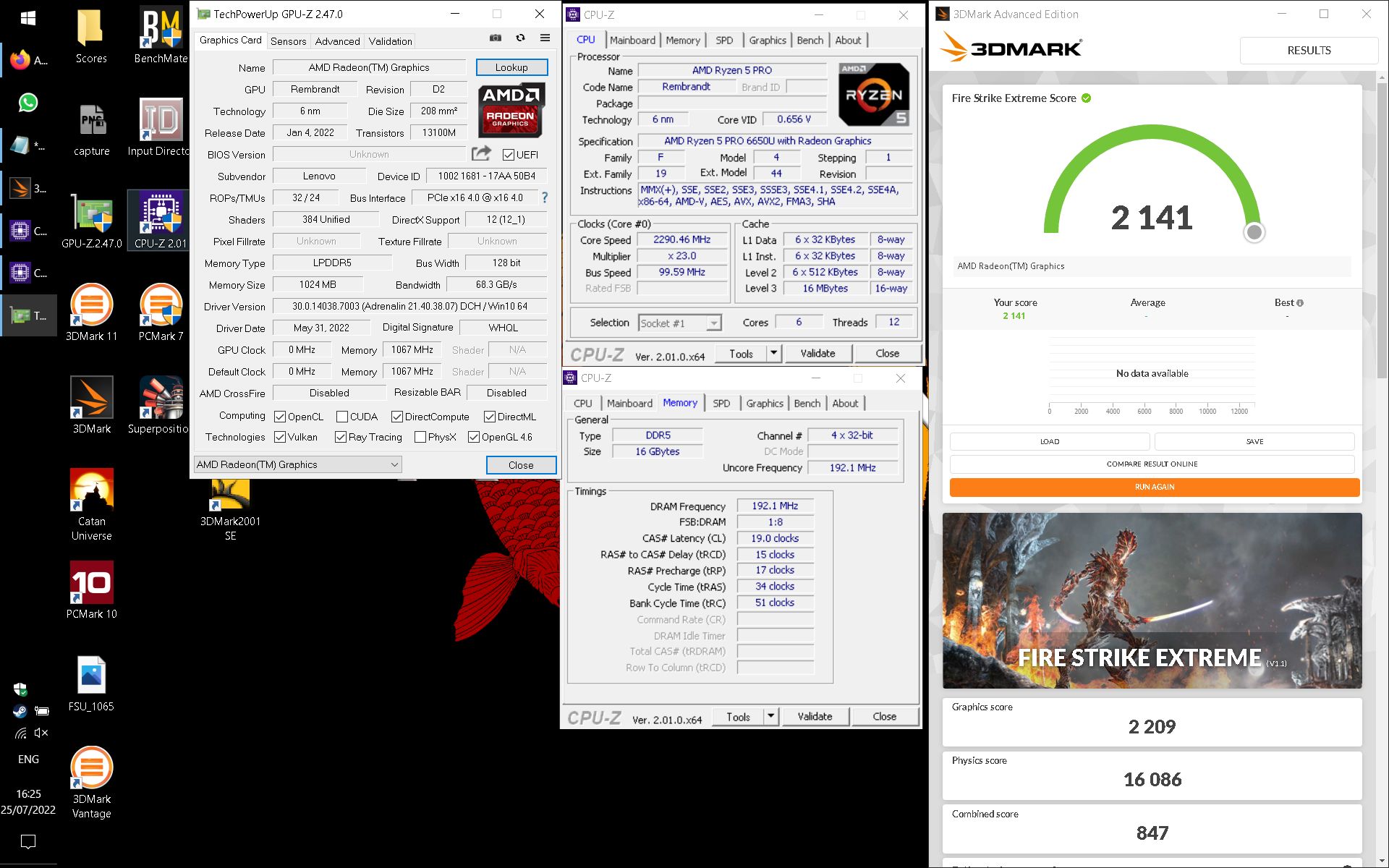The height and width of the screenshot is (868, 1389).
Task: Click 3DMark scrollbar down arrow
Action: (1382, 860)
